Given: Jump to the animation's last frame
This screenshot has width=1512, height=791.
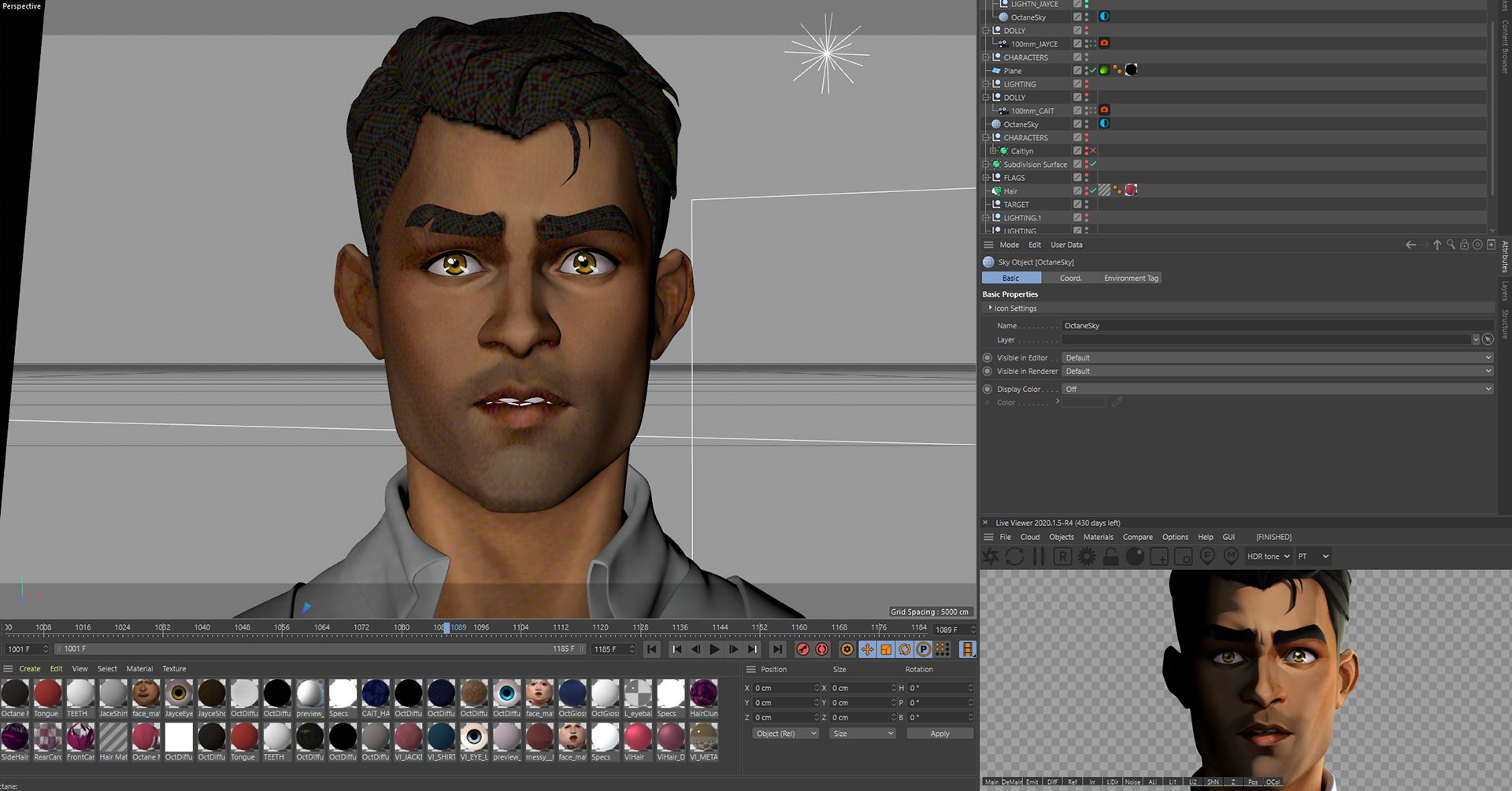Looking at the screenshot, I should pos(777,649).
